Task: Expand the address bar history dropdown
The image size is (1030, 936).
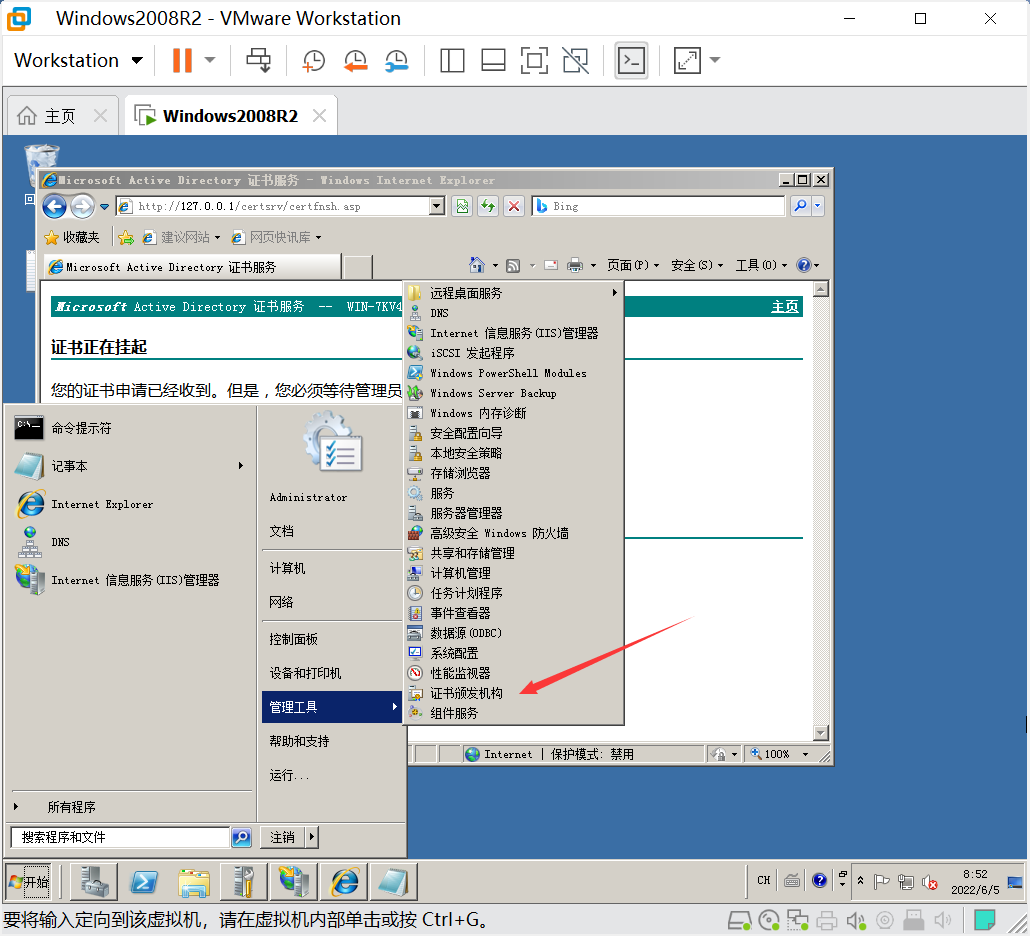Action: point(437,206)
